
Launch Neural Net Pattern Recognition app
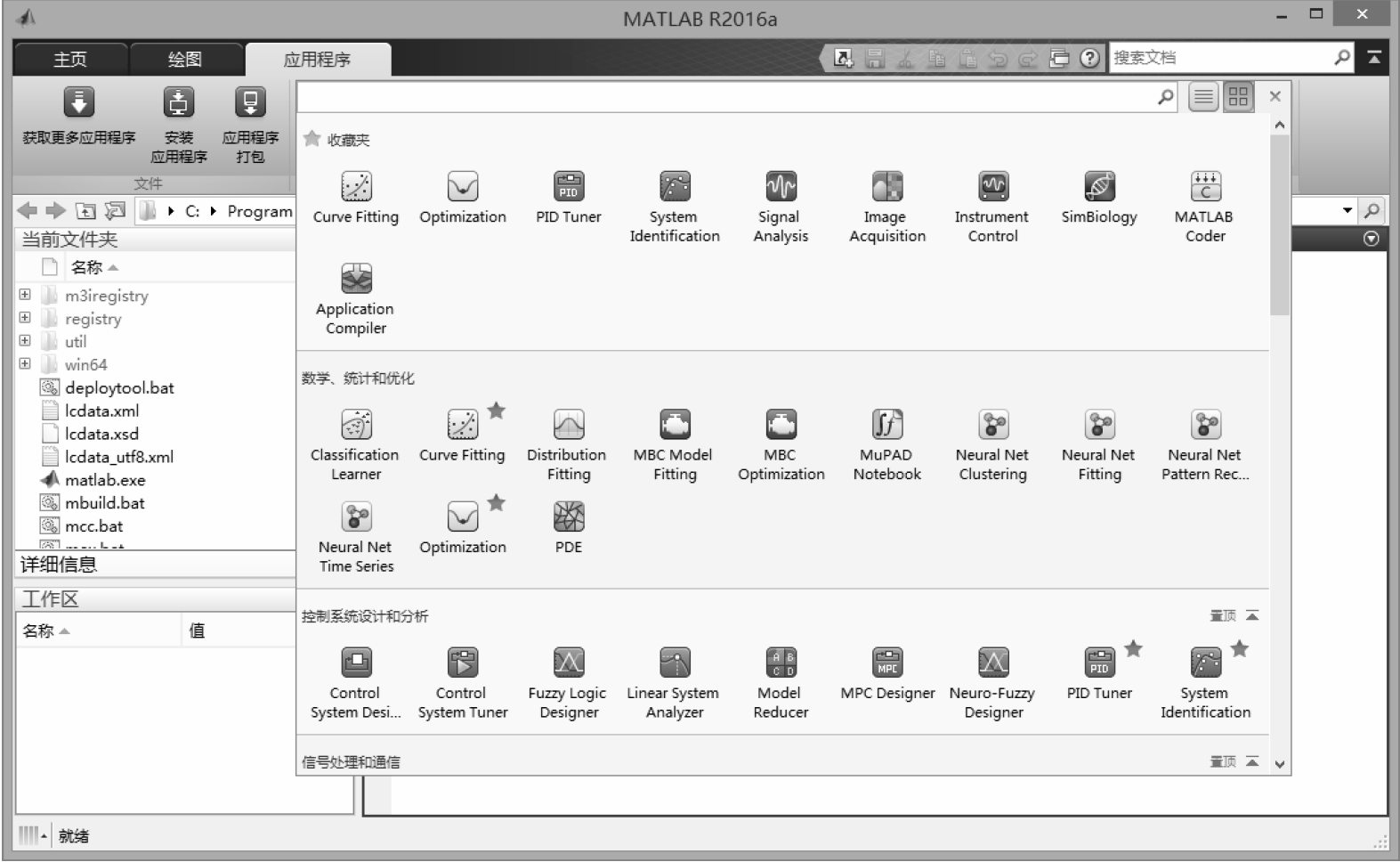click(x=1205, y=445)
